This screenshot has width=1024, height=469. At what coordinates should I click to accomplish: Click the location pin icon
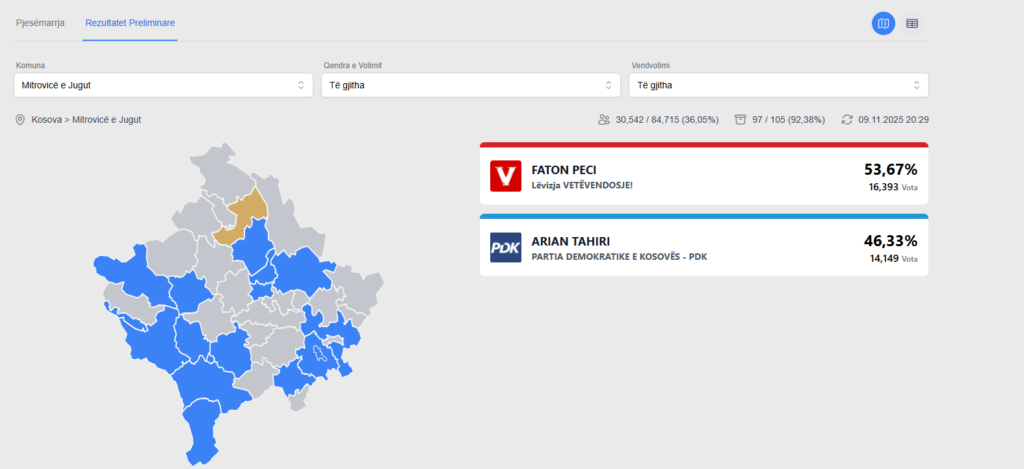coord(20,120)
